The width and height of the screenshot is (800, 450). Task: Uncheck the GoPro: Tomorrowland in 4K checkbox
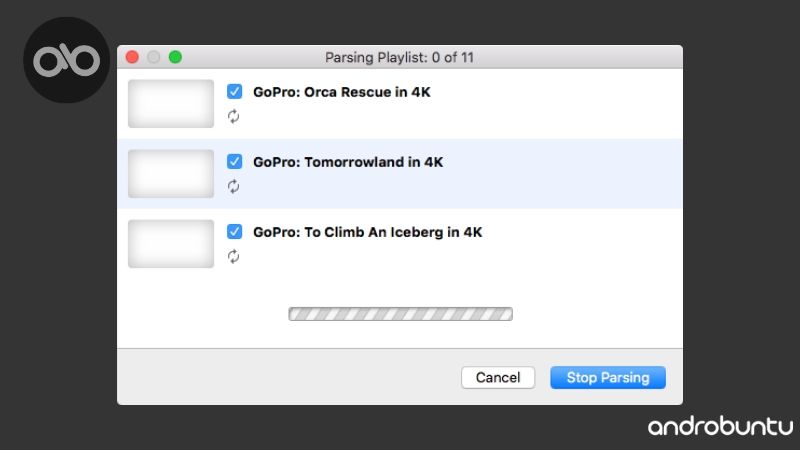tap(234, 162)
